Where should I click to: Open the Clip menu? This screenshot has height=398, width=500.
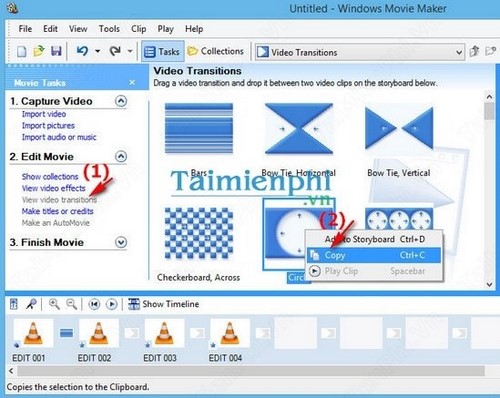139,29
